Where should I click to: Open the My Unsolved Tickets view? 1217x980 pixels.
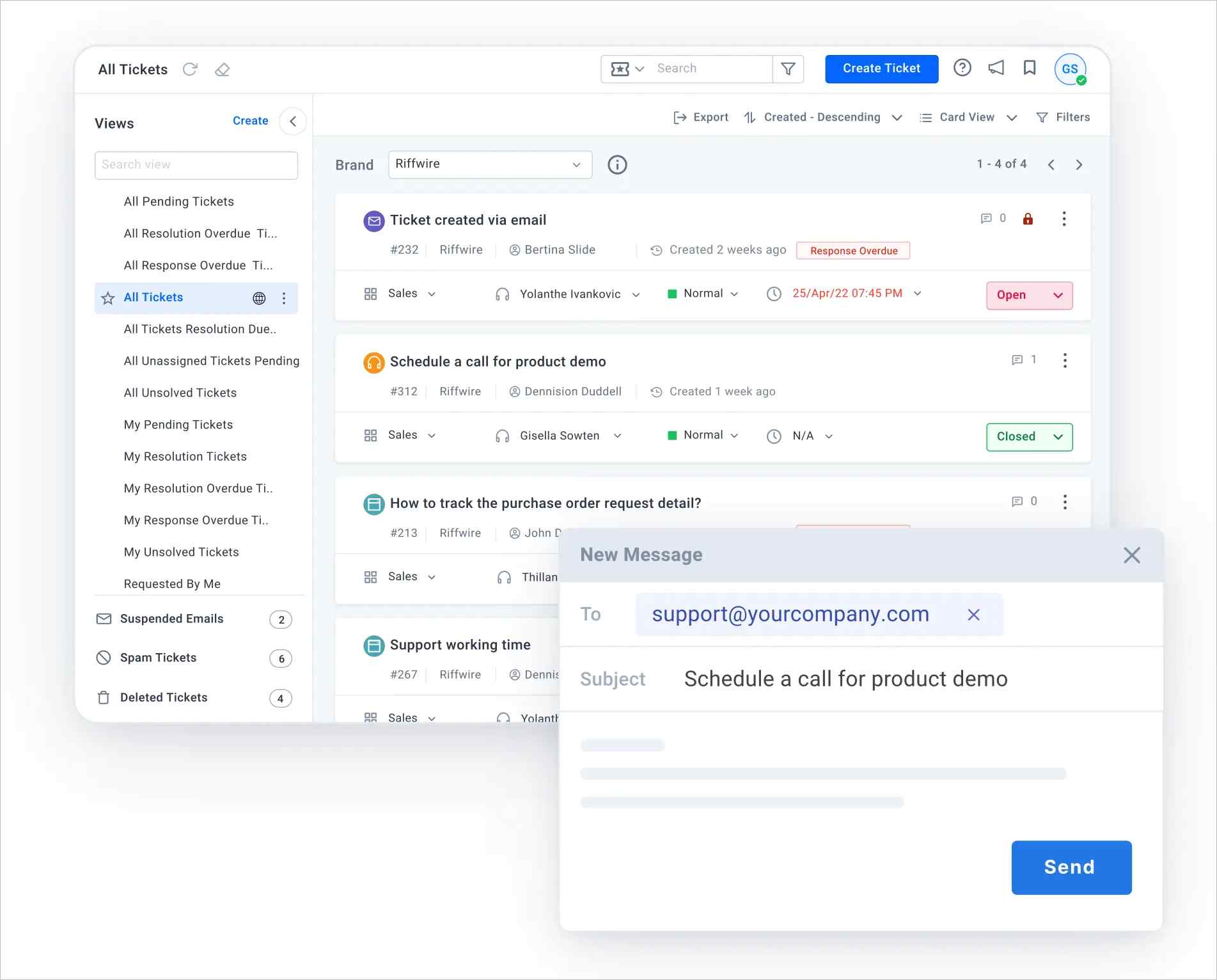point(182,552)
